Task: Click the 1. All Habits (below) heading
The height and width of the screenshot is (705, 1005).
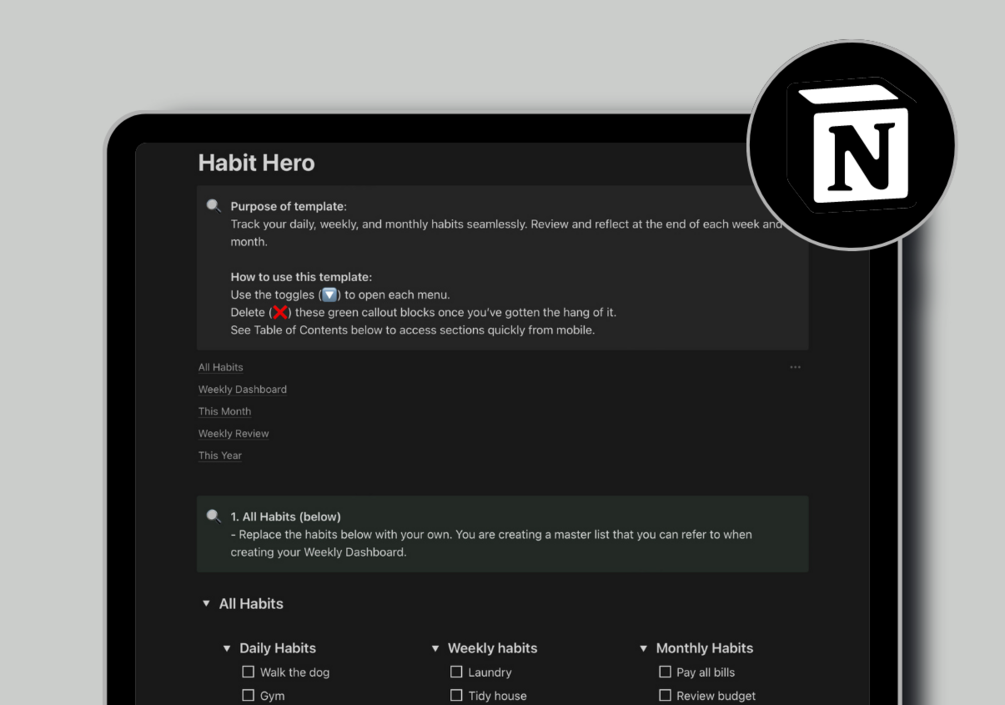Action: click(286, 517)
